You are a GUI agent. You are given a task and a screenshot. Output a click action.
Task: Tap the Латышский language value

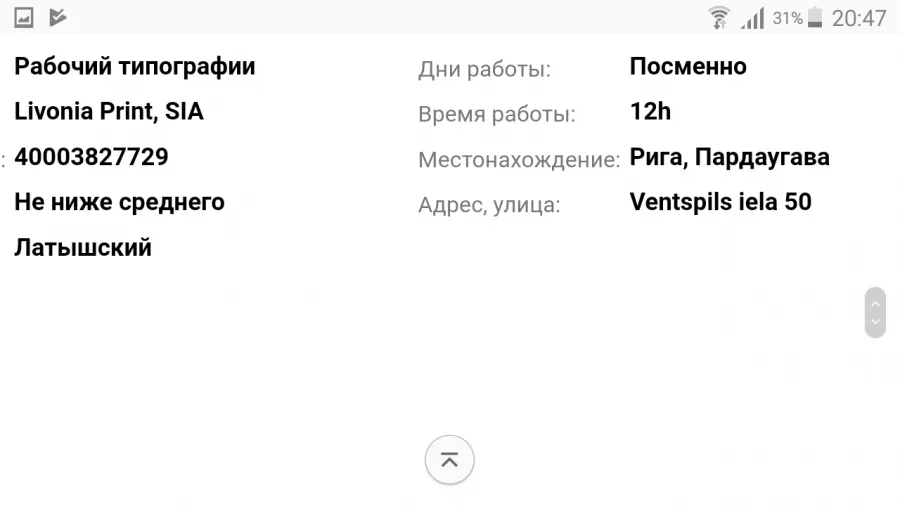(83, 247)
